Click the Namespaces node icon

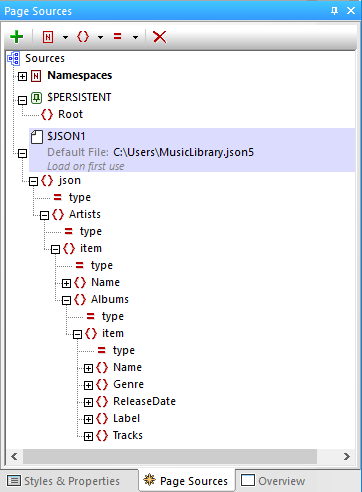click(x=36, y=76)
